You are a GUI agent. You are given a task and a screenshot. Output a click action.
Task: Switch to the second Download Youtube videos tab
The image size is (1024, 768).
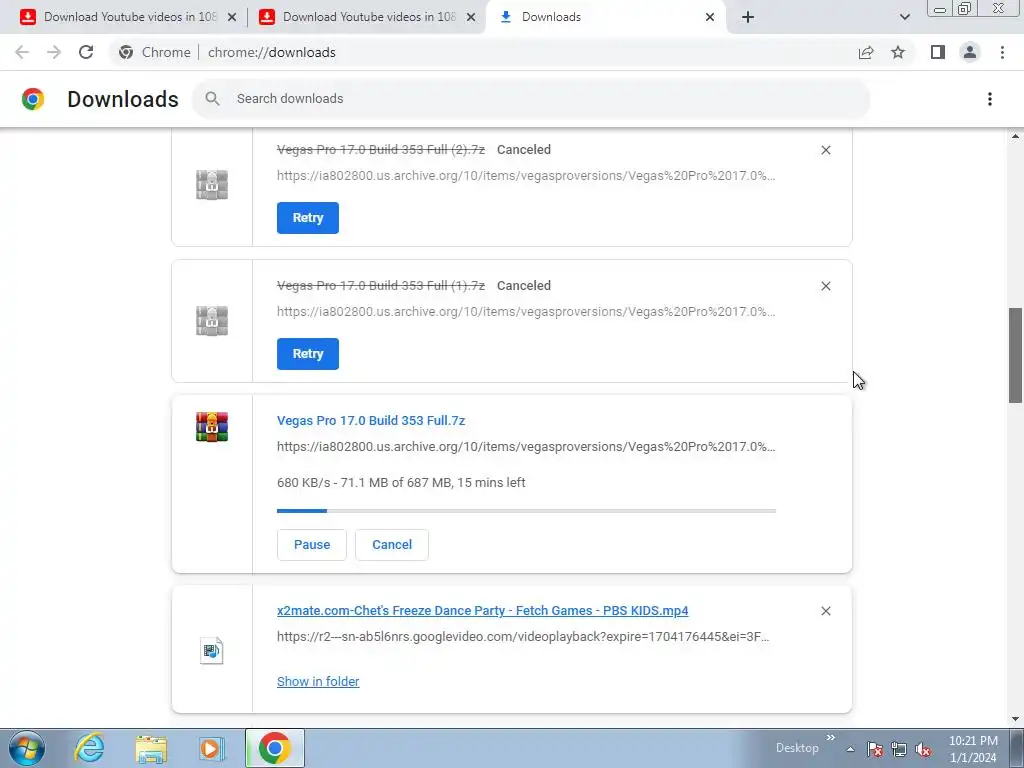(x=368, y=17)
